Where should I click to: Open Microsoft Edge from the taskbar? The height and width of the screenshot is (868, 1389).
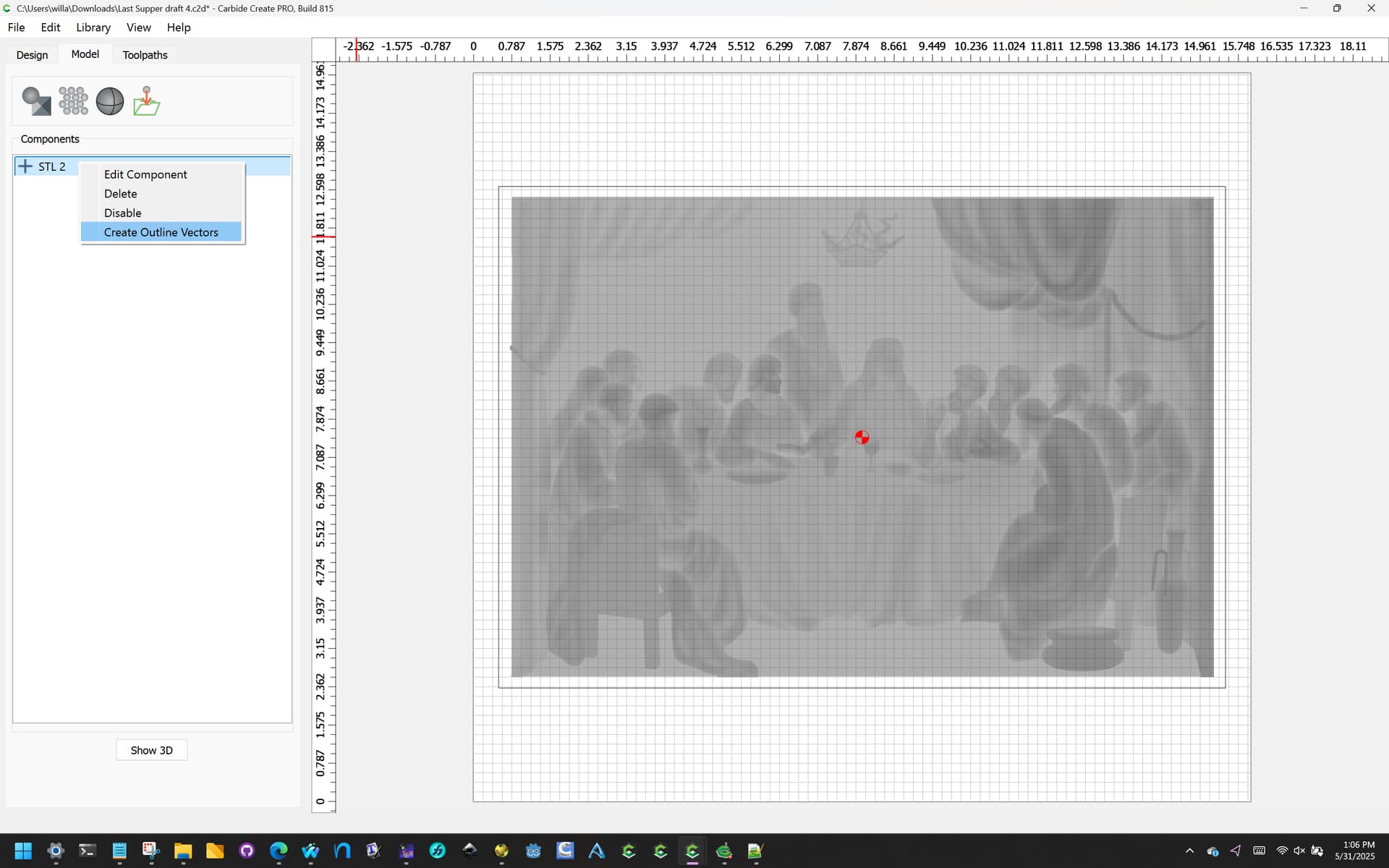[x=279, y=851]
